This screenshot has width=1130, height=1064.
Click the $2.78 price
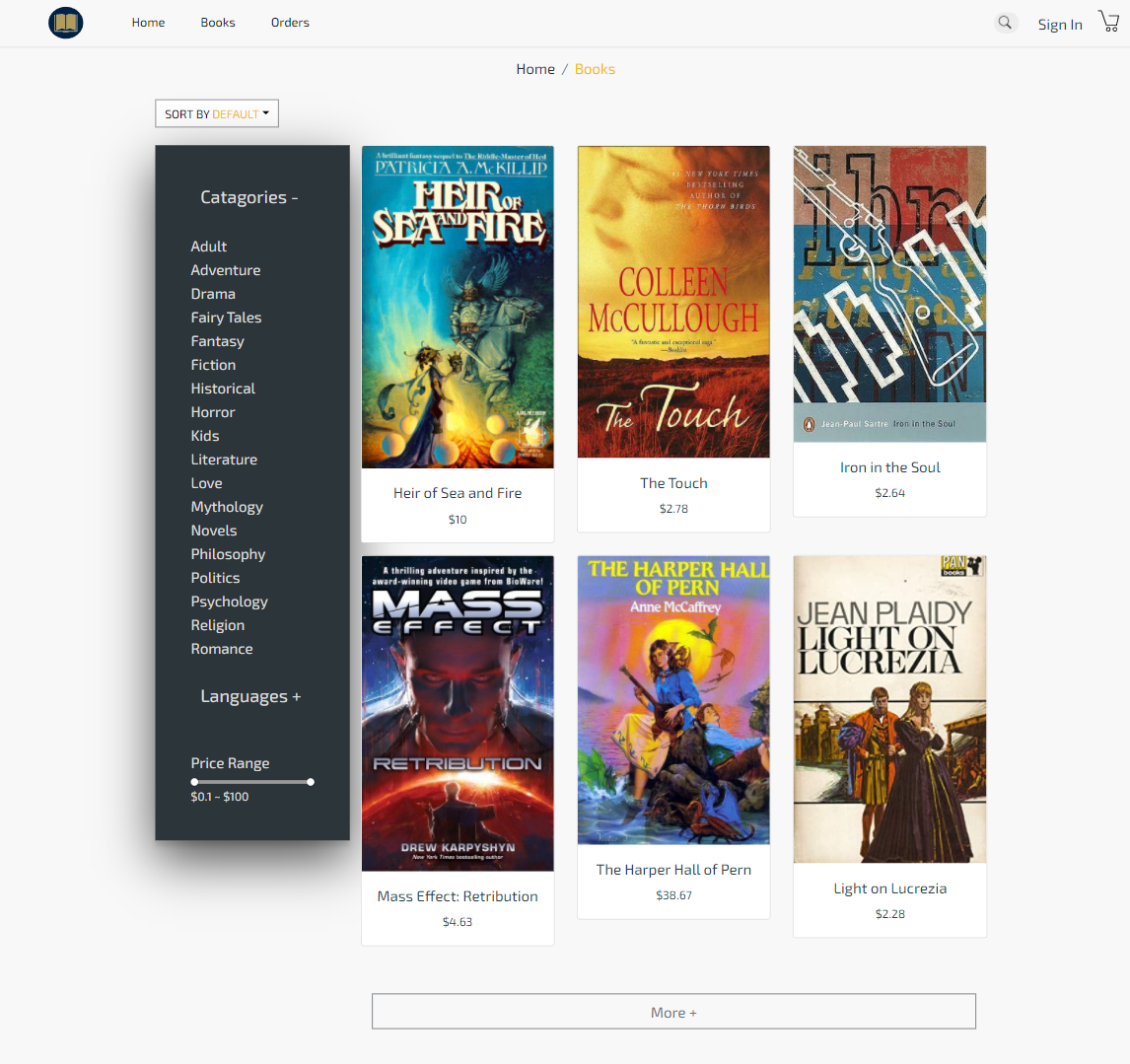tap(673, 509)
